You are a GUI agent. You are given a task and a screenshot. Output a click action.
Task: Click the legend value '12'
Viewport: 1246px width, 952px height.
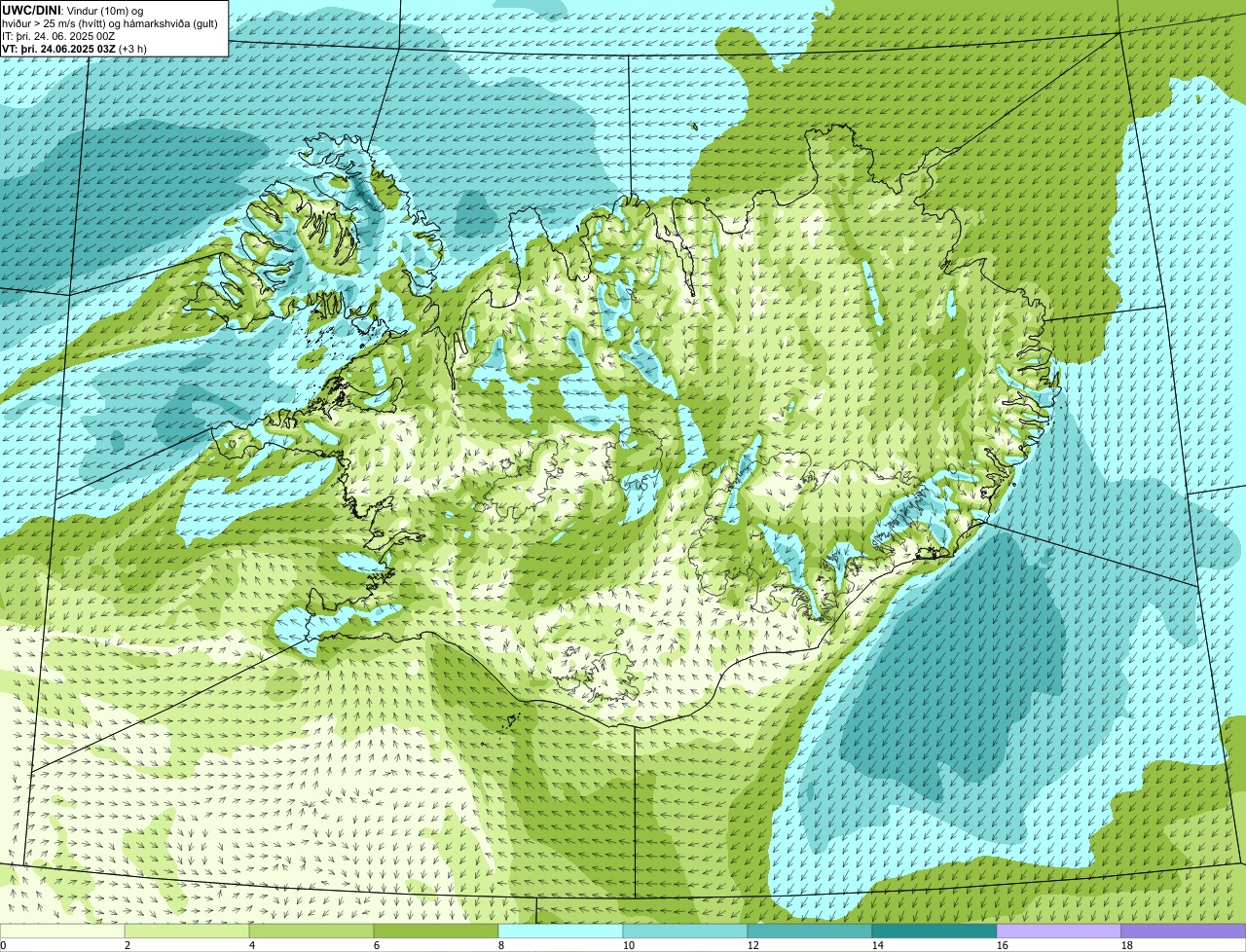point(753,945)
